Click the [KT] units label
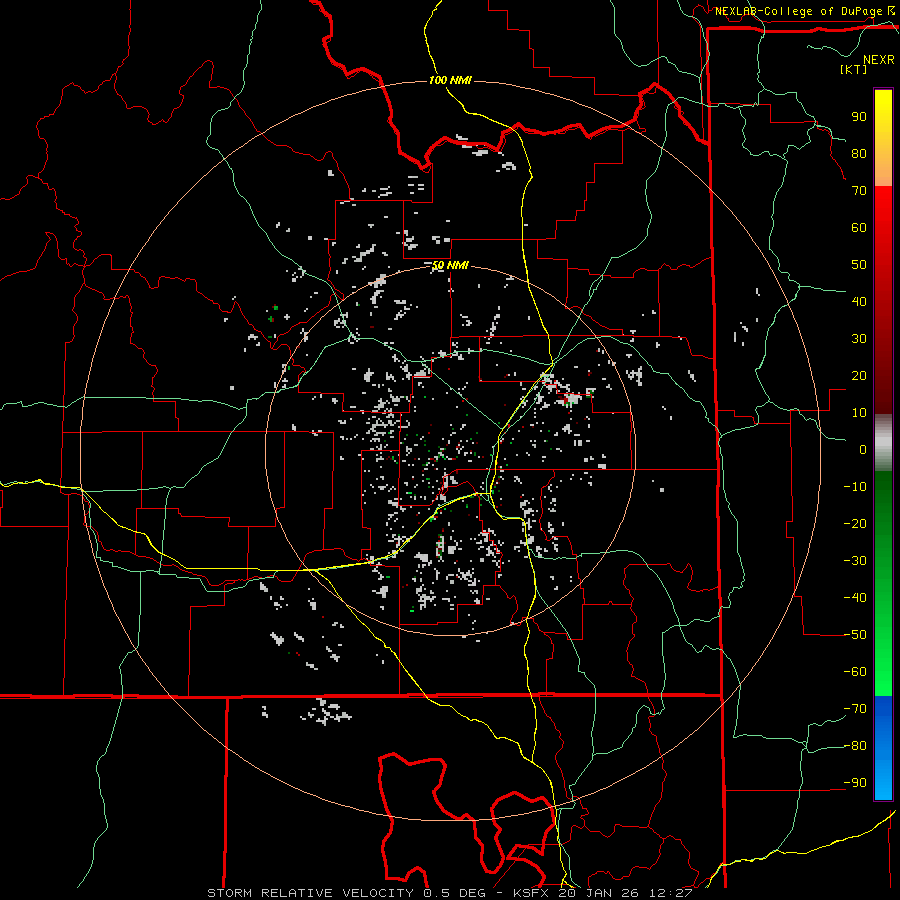 point(853,69)
